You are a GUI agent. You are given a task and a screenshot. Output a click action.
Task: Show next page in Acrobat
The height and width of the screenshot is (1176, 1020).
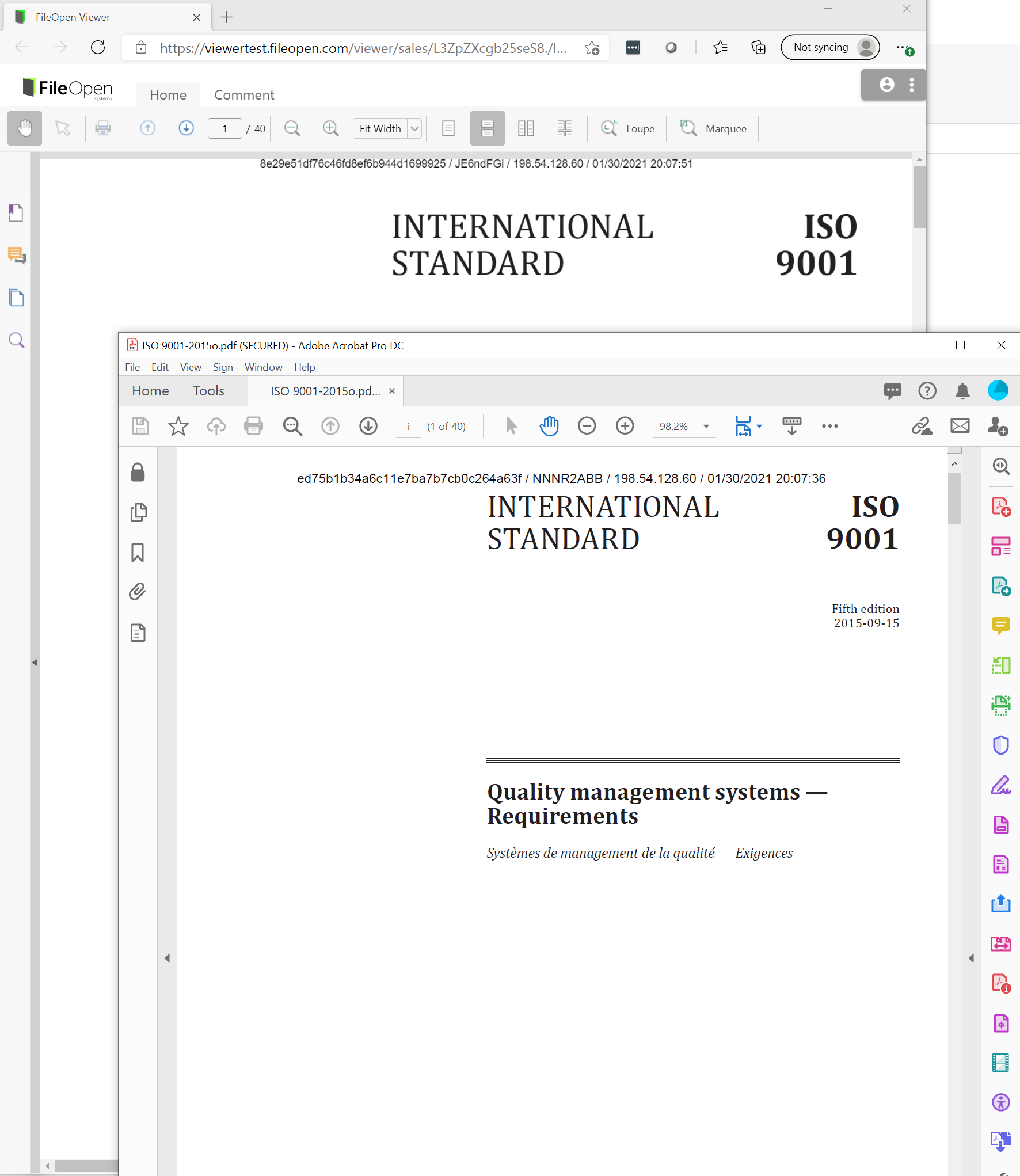(x=368, y=427)
